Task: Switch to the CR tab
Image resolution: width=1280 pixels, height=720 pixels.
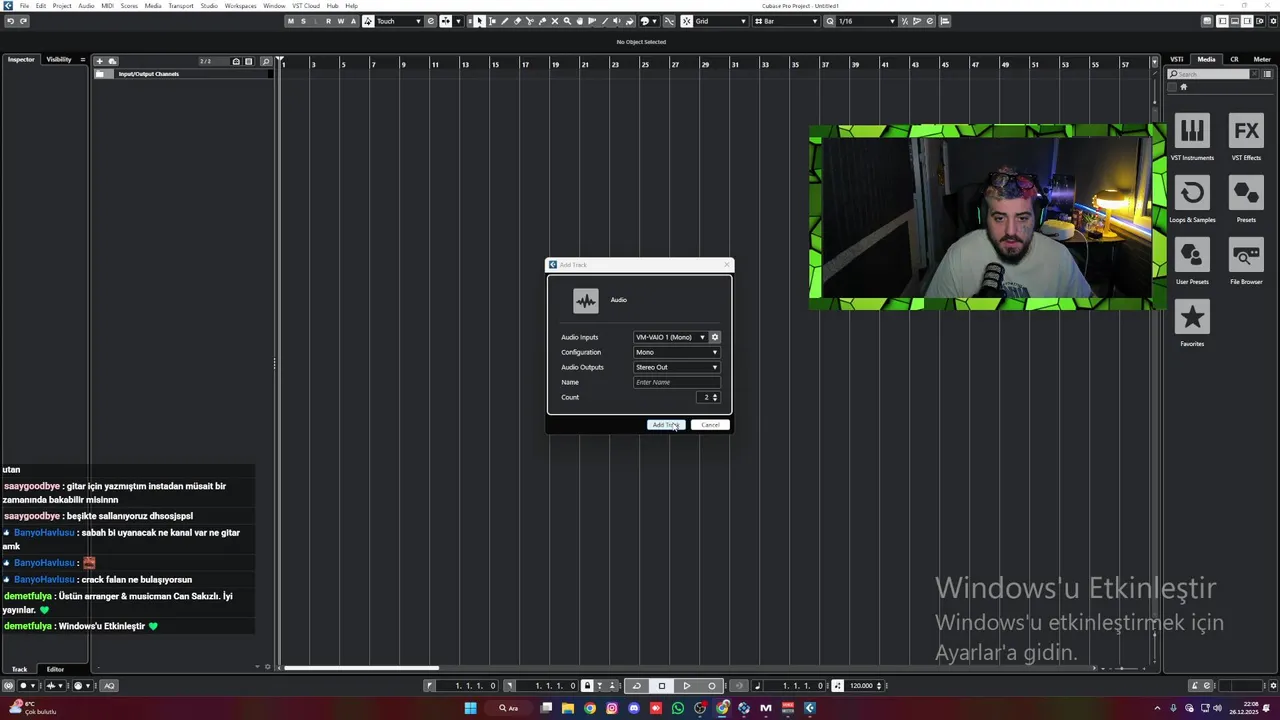Action: [x=1234, y=60]
